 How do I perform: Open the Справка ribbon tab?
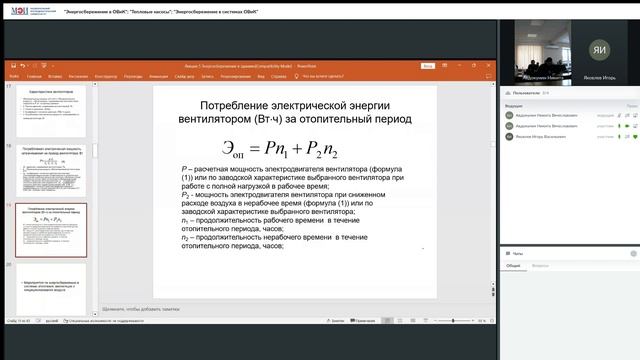pyautogui.click(x=279, y=76)
